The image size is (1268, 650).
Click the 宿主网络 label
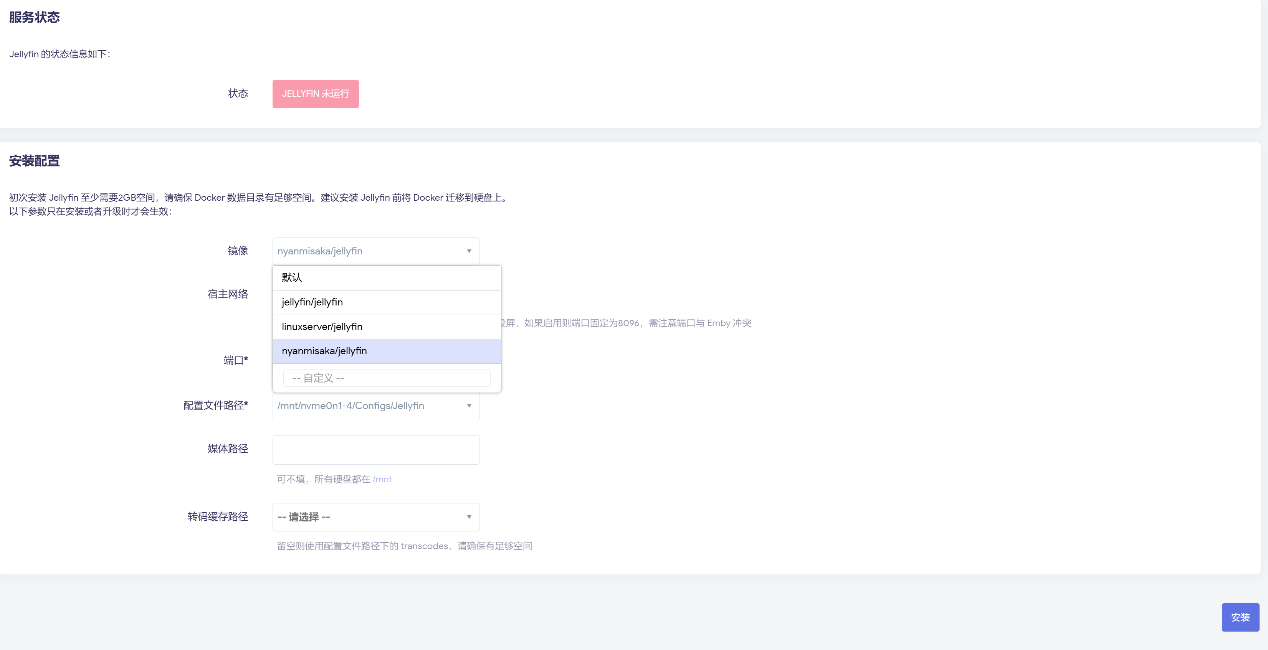(x=227, y=294)
